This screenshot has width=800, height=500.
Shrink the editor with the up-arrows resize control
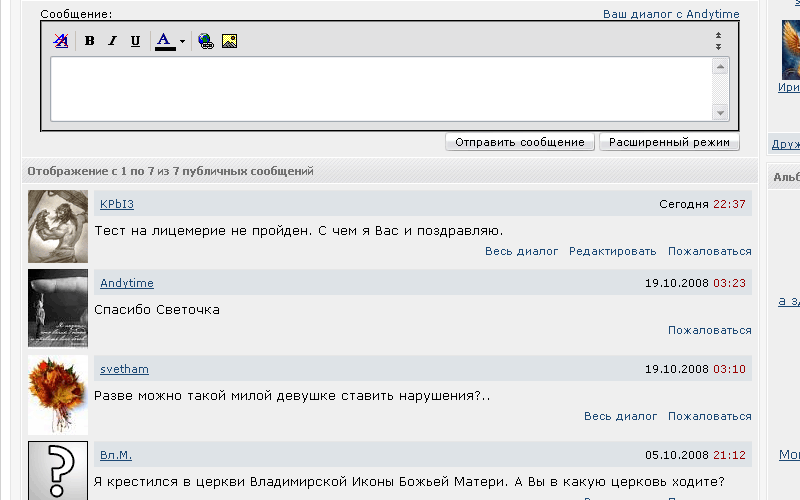[x=718, y=36]
